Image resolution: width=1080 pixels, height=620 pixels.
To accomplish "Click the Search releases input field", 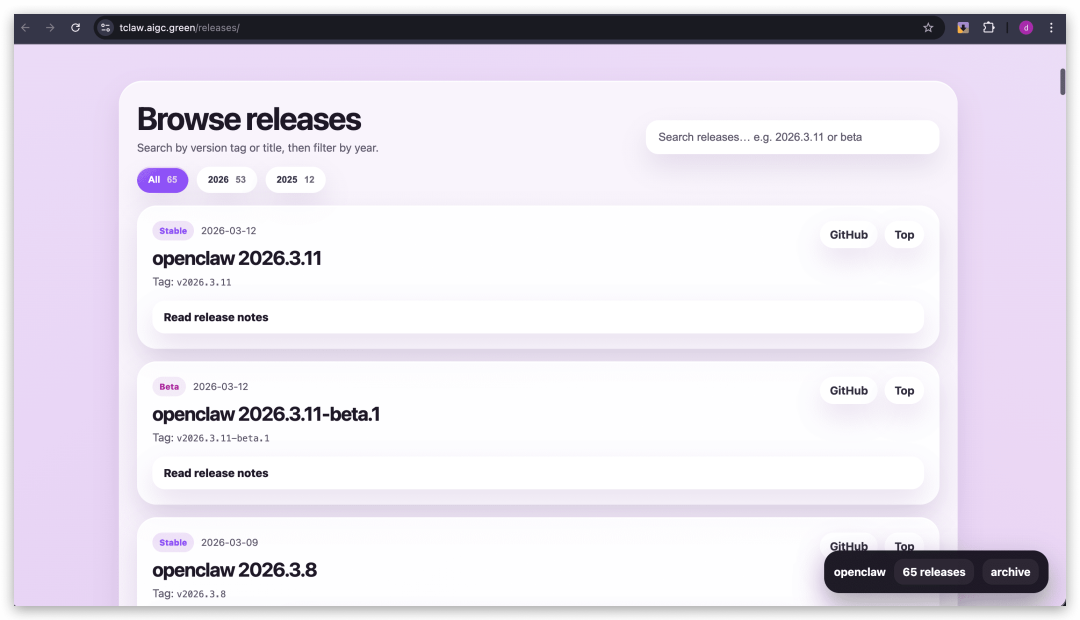I will (x=792, y=137).
